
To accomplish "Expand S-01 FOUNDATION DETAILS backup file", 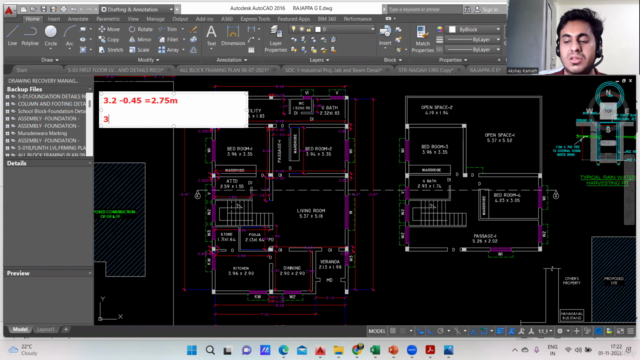I will point(7,97).
